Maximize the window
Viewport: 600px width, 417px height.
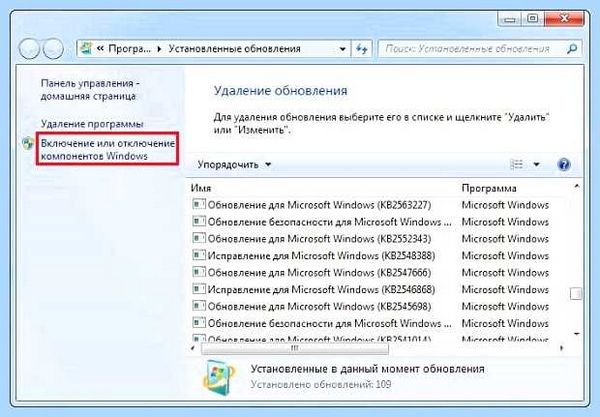(x=532, y=18)
